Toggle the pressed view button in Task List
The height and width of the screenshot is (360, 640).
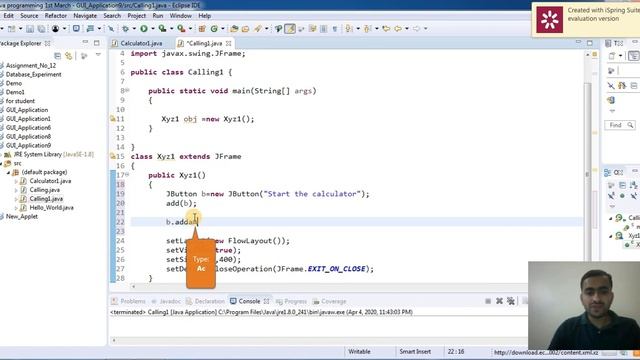634,56
